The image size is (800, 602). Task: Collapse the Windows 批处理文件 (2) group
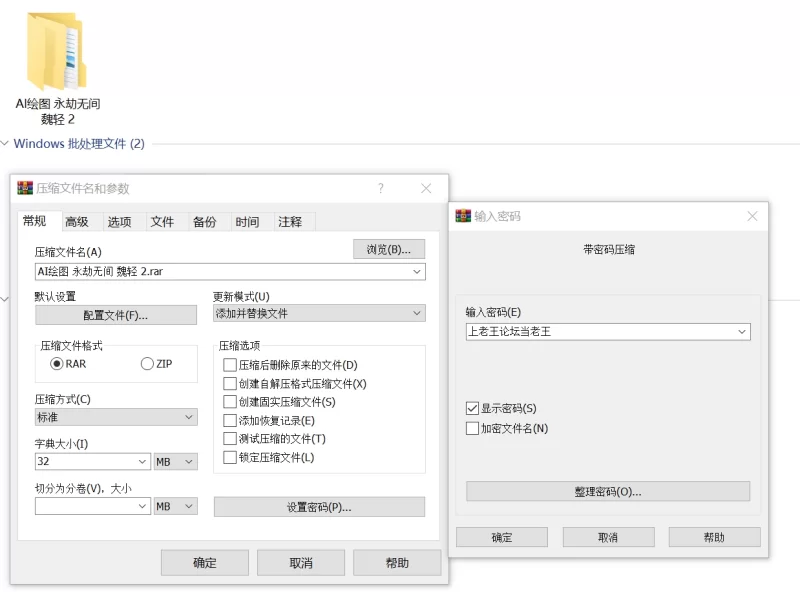coord(5,143)
